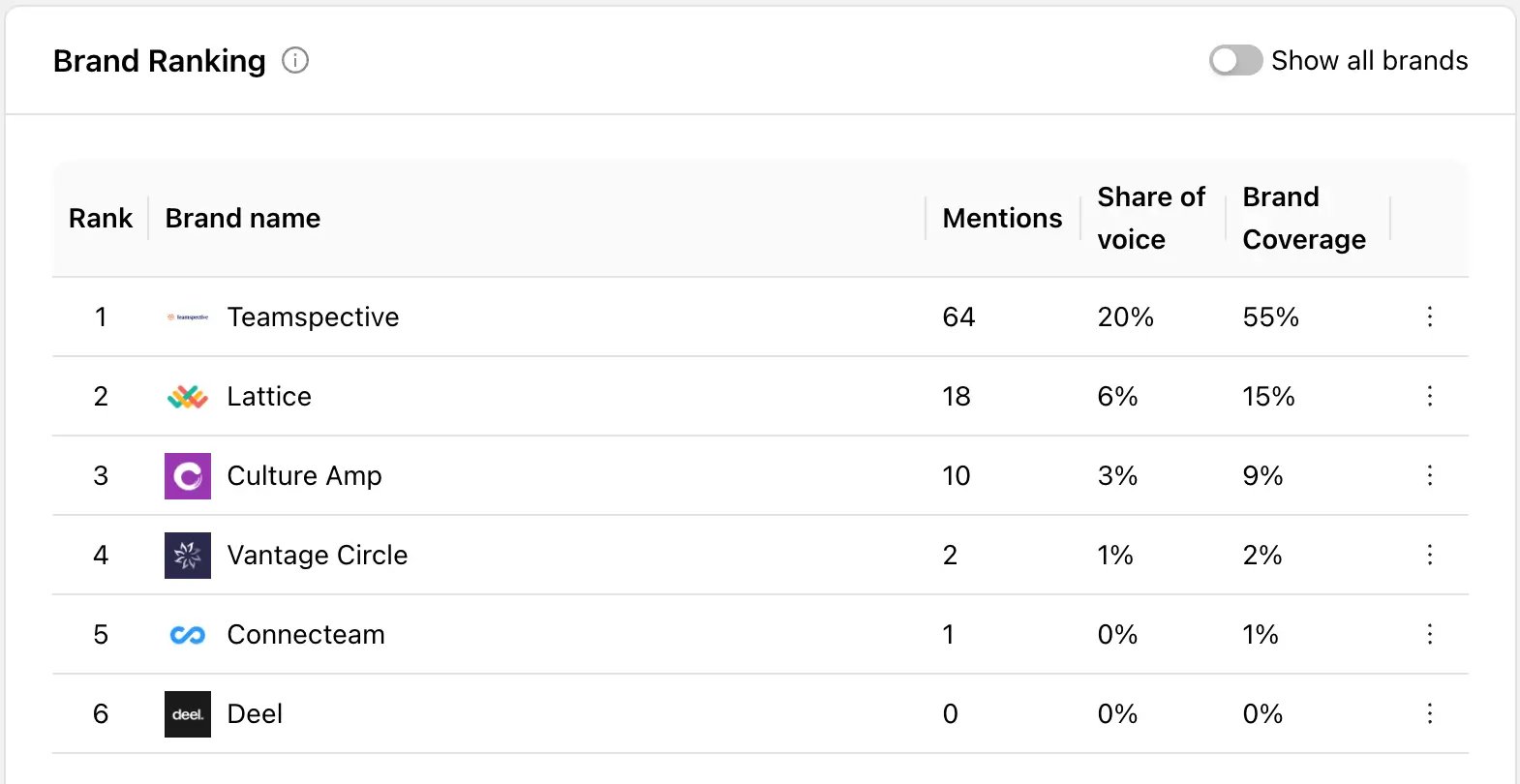Click the Deel logo icon

tap(188, 714)
